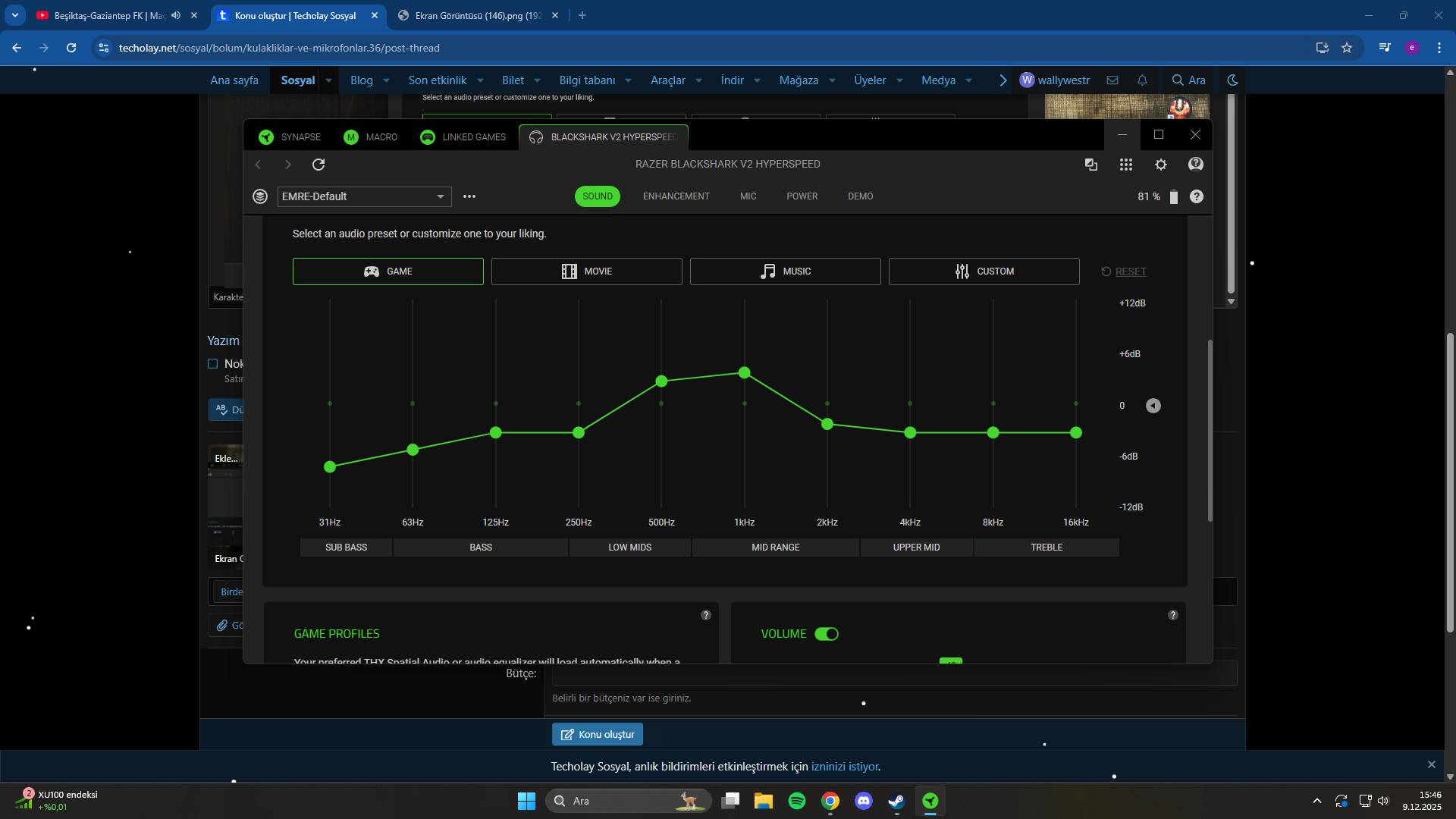1456x819 pixels.
Task: Reset the equalizer settings
Action: point(1124,271)
